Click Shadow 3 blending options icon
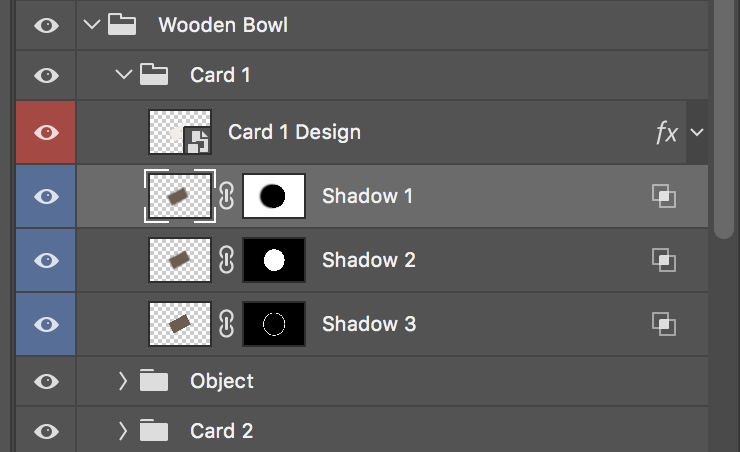This screenshot has width=740, height=452. 663,324
